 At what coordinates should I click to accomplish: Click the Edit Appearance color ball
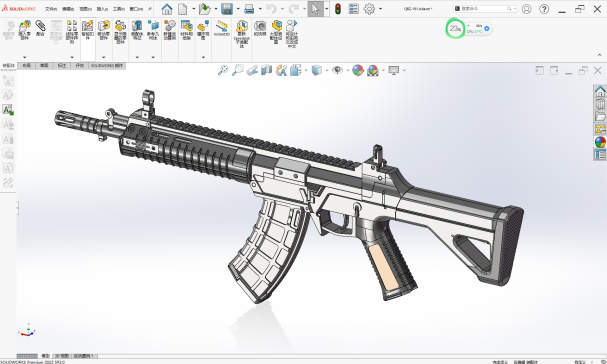click(358, 70)
